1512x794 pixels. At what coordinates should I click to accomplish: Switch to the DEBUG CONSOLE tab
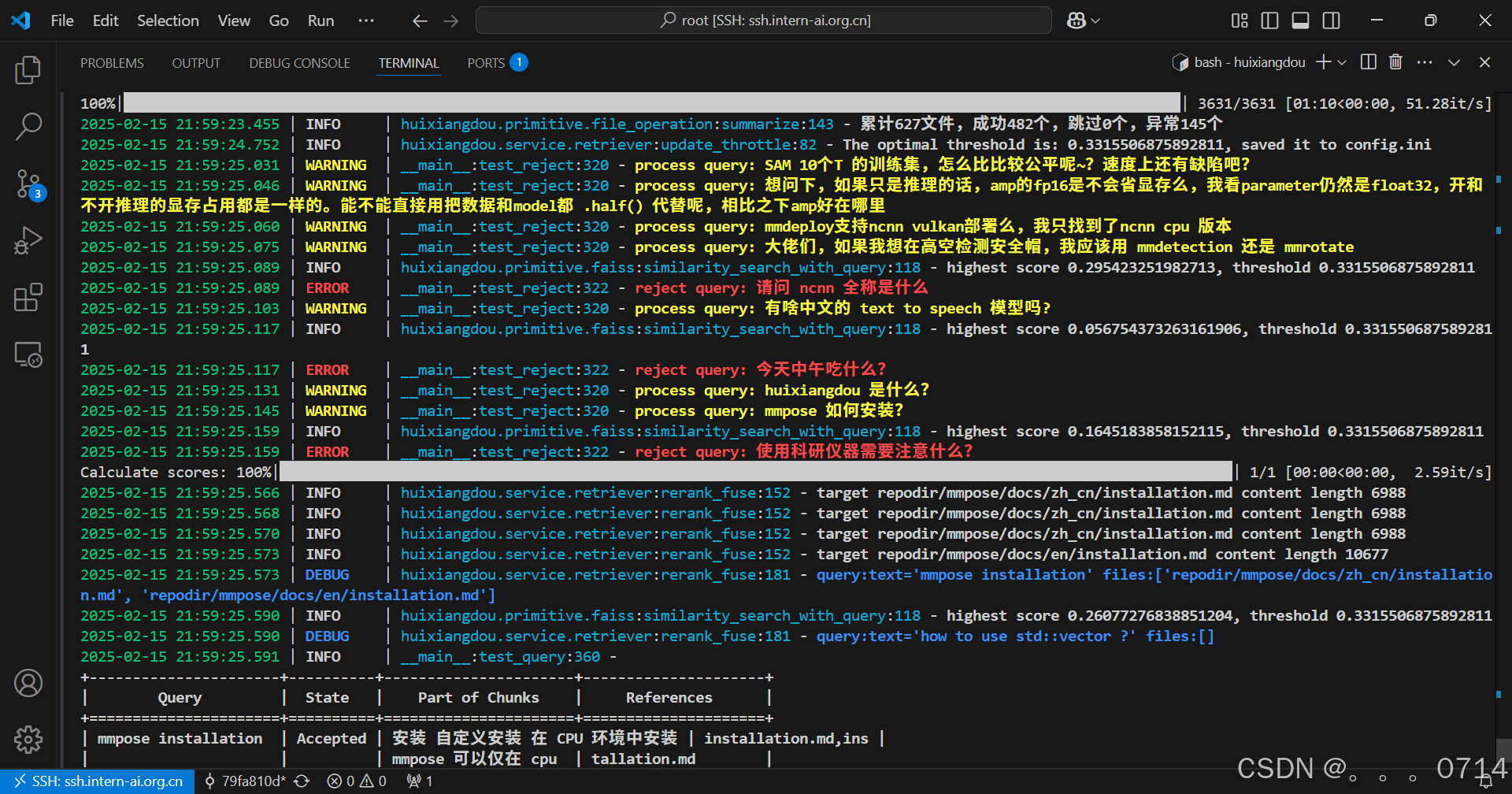299,63
